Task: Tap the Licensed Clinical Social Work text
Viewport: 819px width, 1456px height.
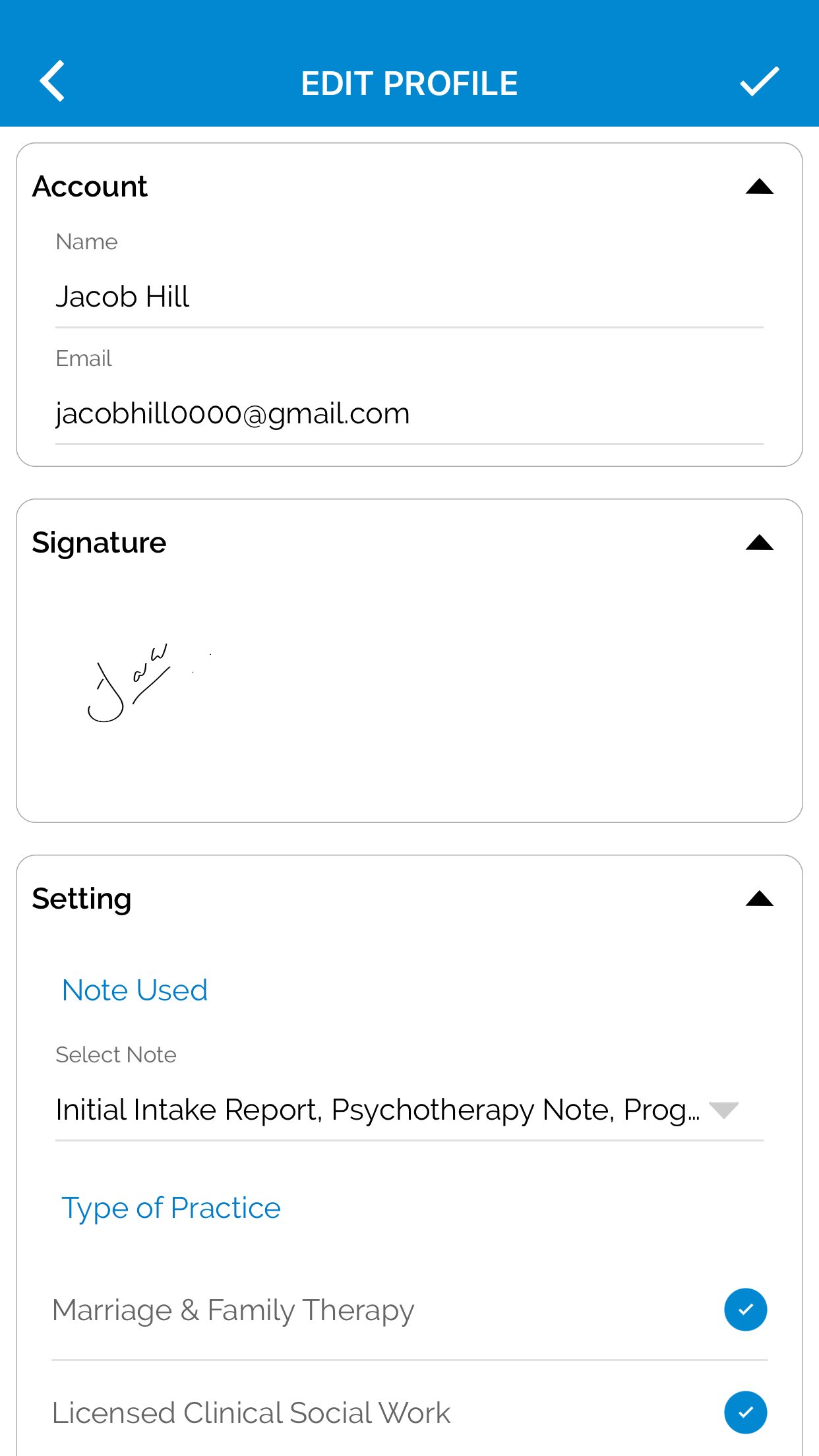Action: point(251,1413)
